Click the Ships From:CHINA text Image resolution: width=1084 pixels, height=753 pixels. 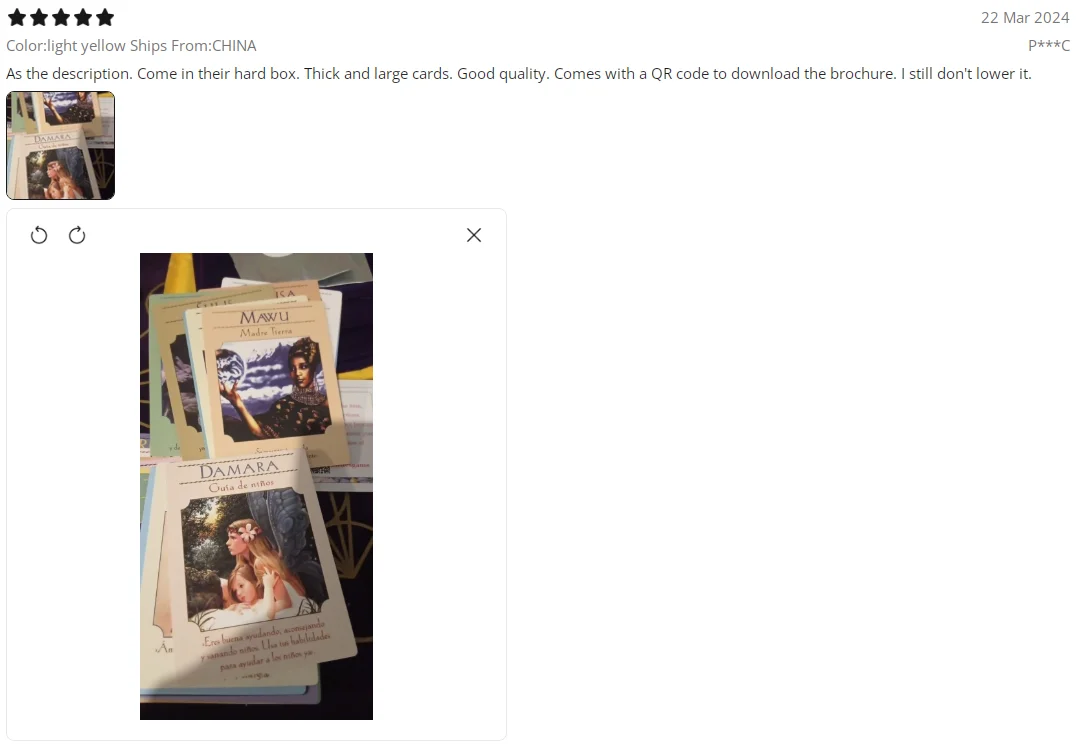193,46
